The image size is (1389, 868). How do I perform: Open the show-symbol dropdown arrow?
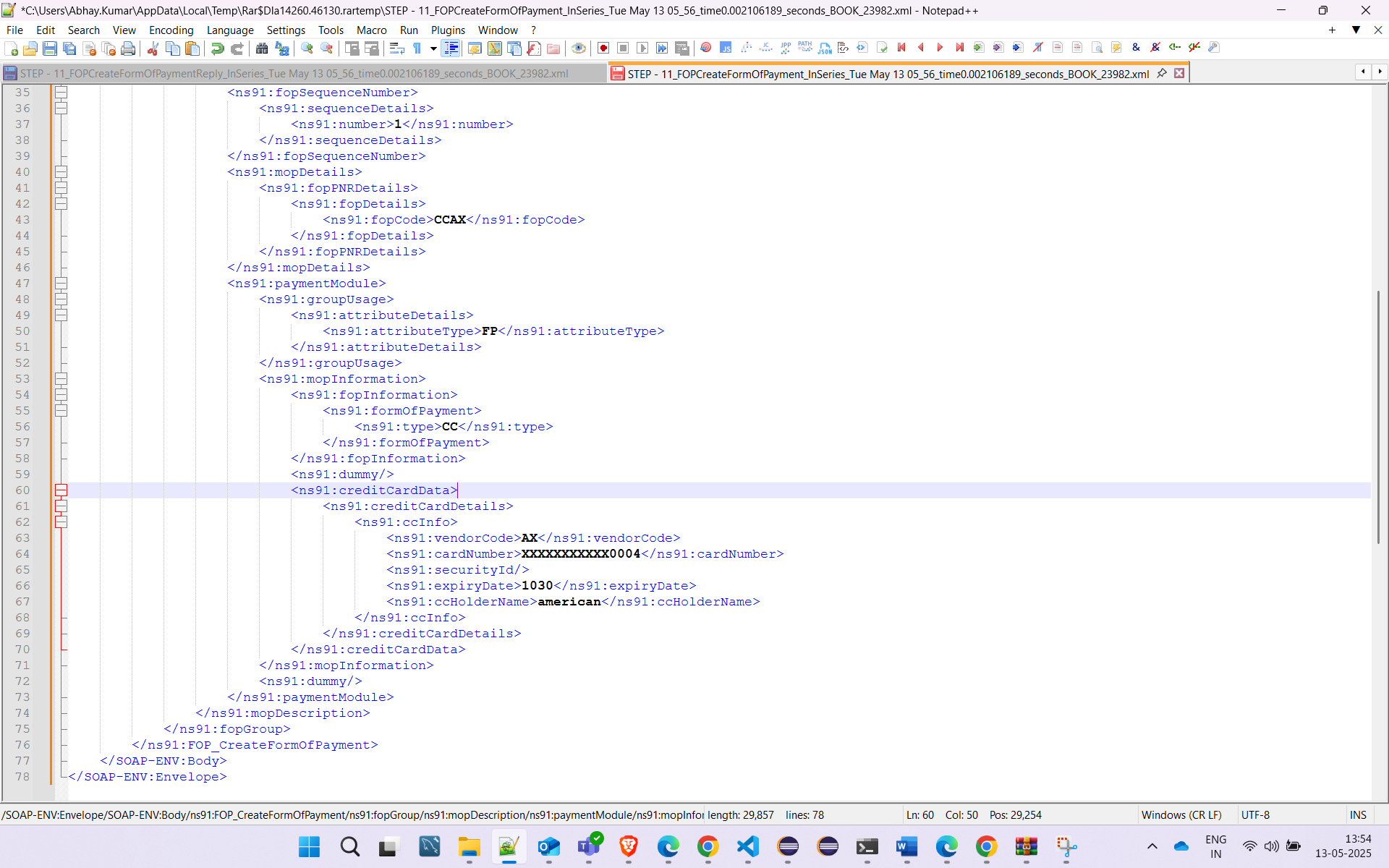pyautogui.click(x=433, y=48)
